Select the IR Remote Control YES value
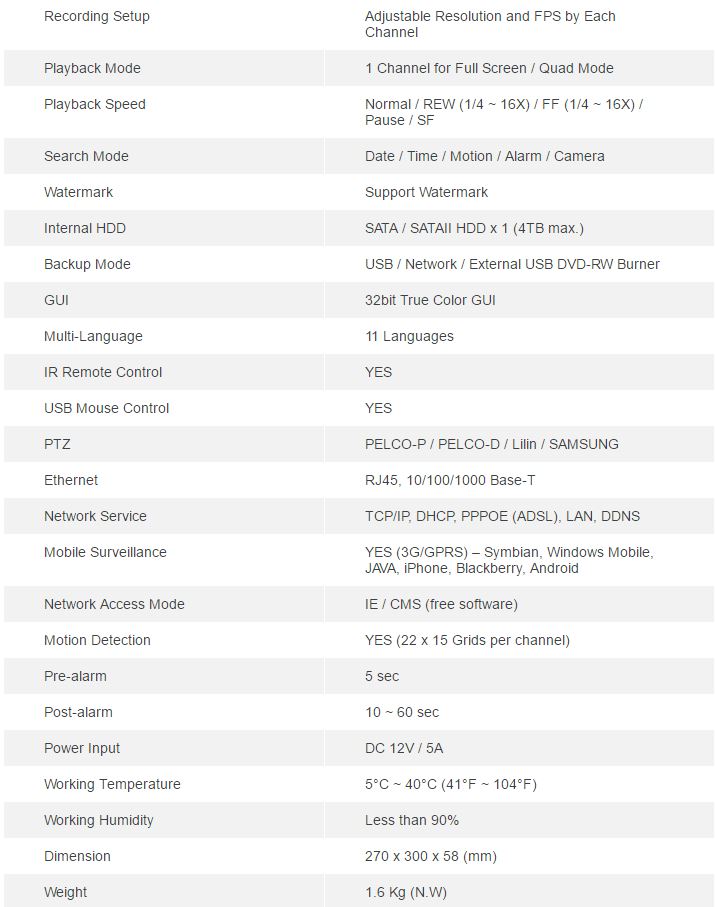This screenshot has width=715, height=907. [378, 372]
